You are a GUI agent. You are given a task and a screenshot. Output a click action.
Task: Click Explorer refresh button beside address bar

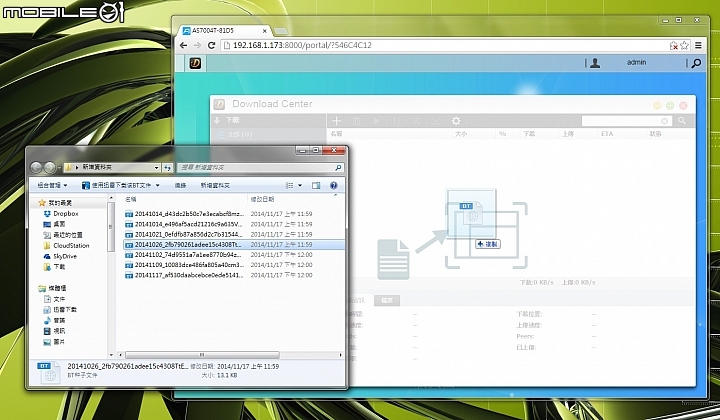[x=168, y=168]
